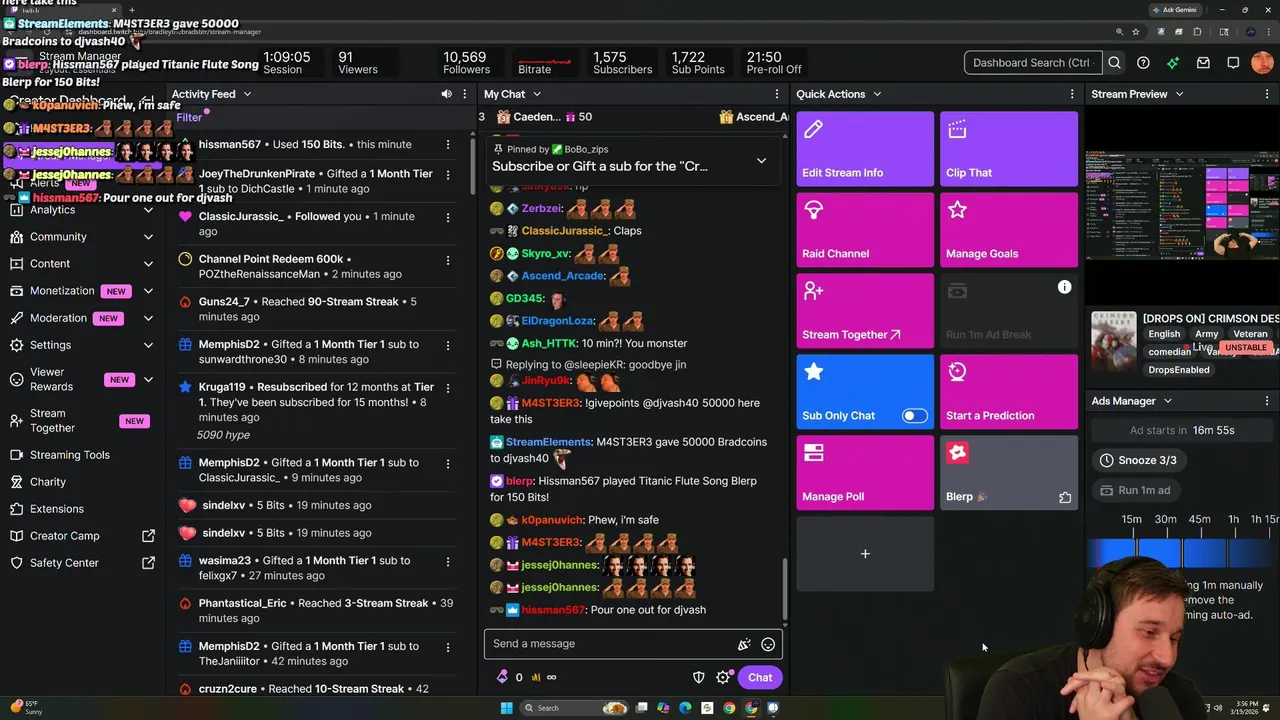The width and height of the screenshot is (1280, 720).
Task: Expand the Viewer Rewards sidebar section
Action: click(x=148, y=380)
